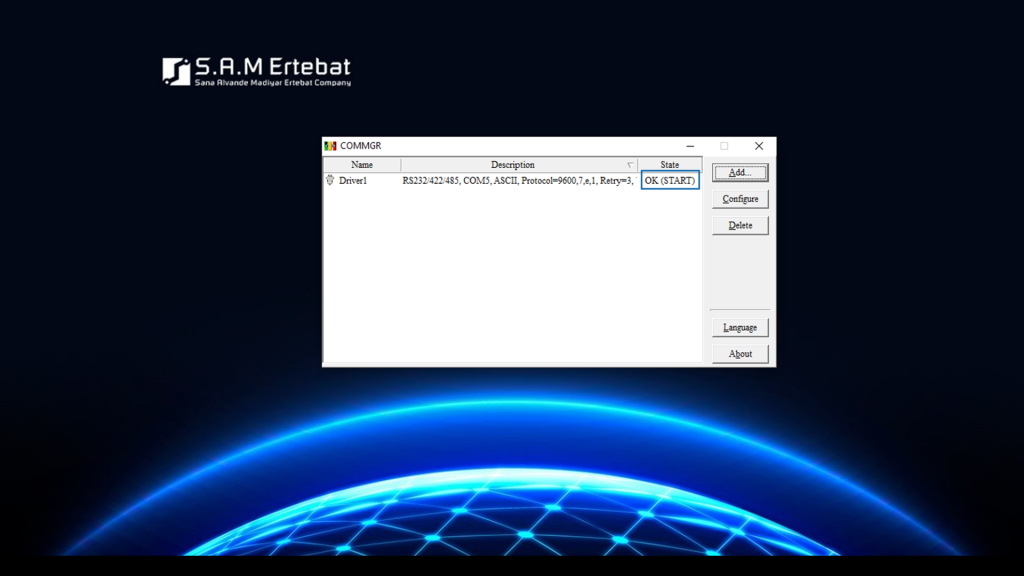Viewport: 1024px width, 576px height.
Task: Click the OK (START) state cell
Action: pos(670,180)
